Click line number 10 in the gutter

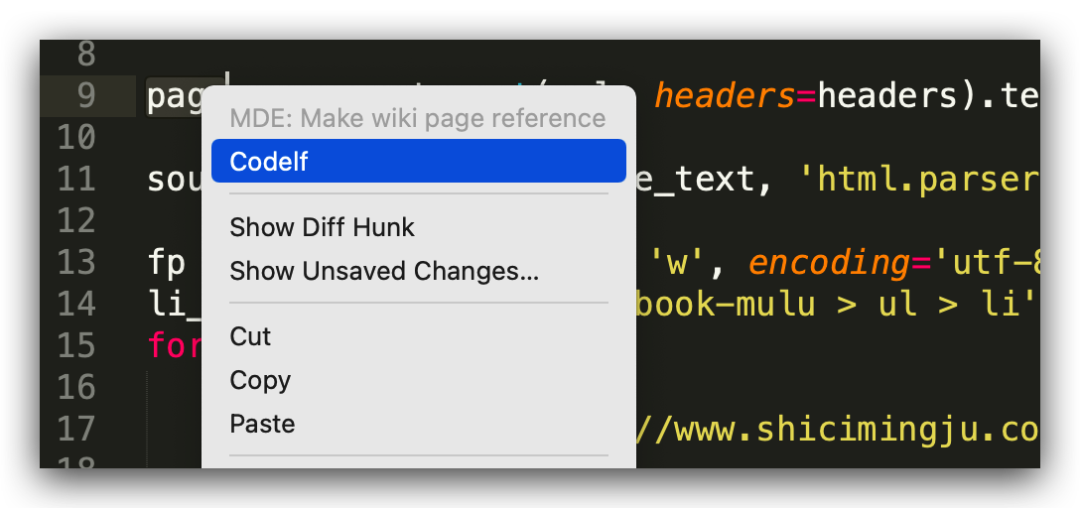tap(76, 138)
